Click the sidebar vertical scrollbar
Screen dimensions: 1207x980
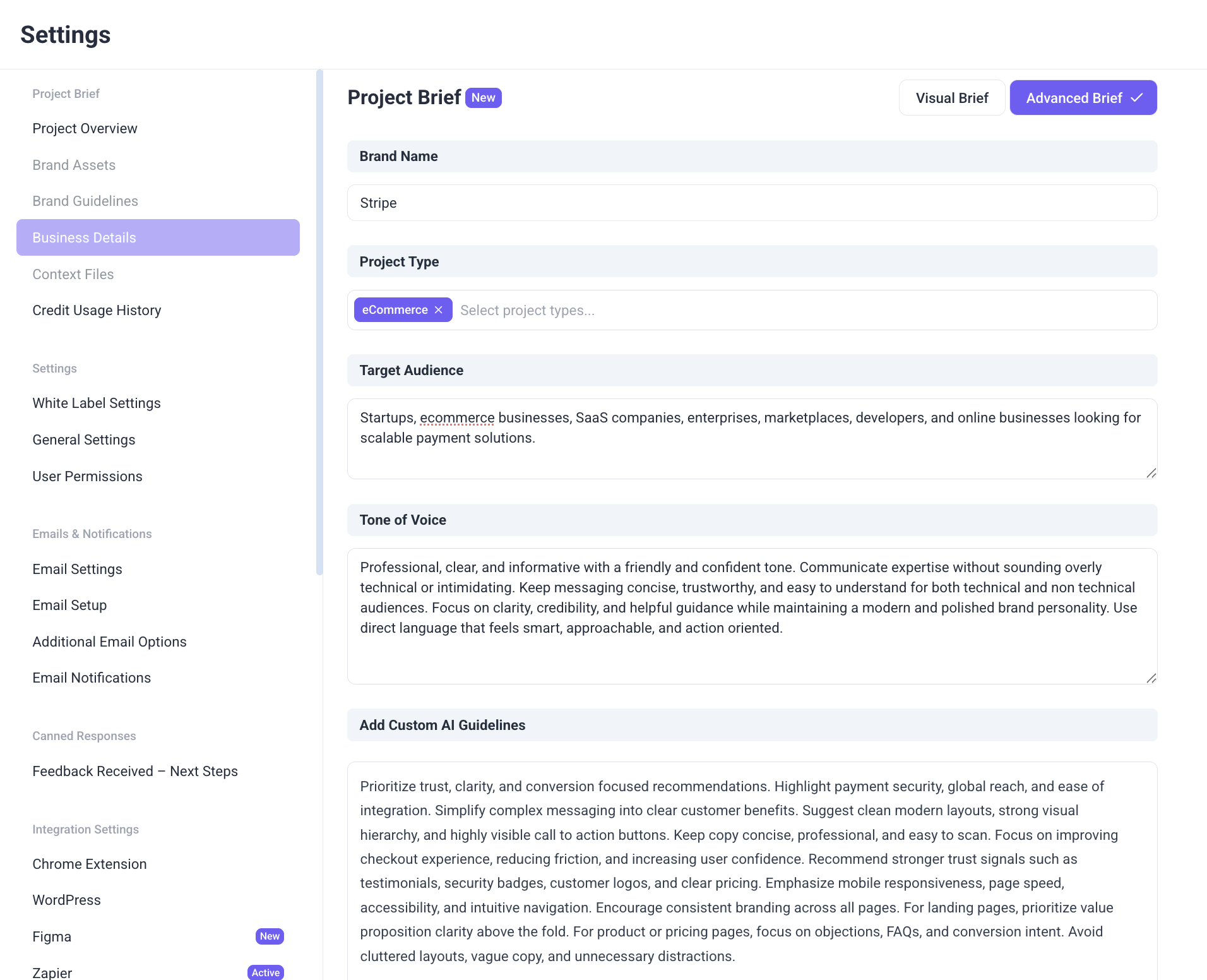(319, 322)
